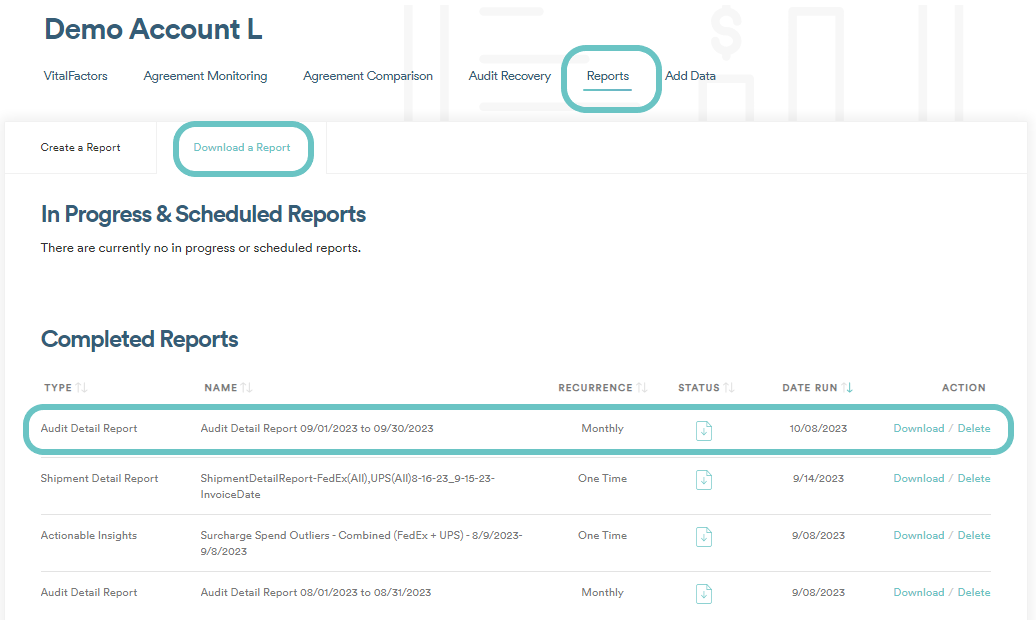Click status icon for Audit Detail Report 08/01/2023

tap(704, 594)
